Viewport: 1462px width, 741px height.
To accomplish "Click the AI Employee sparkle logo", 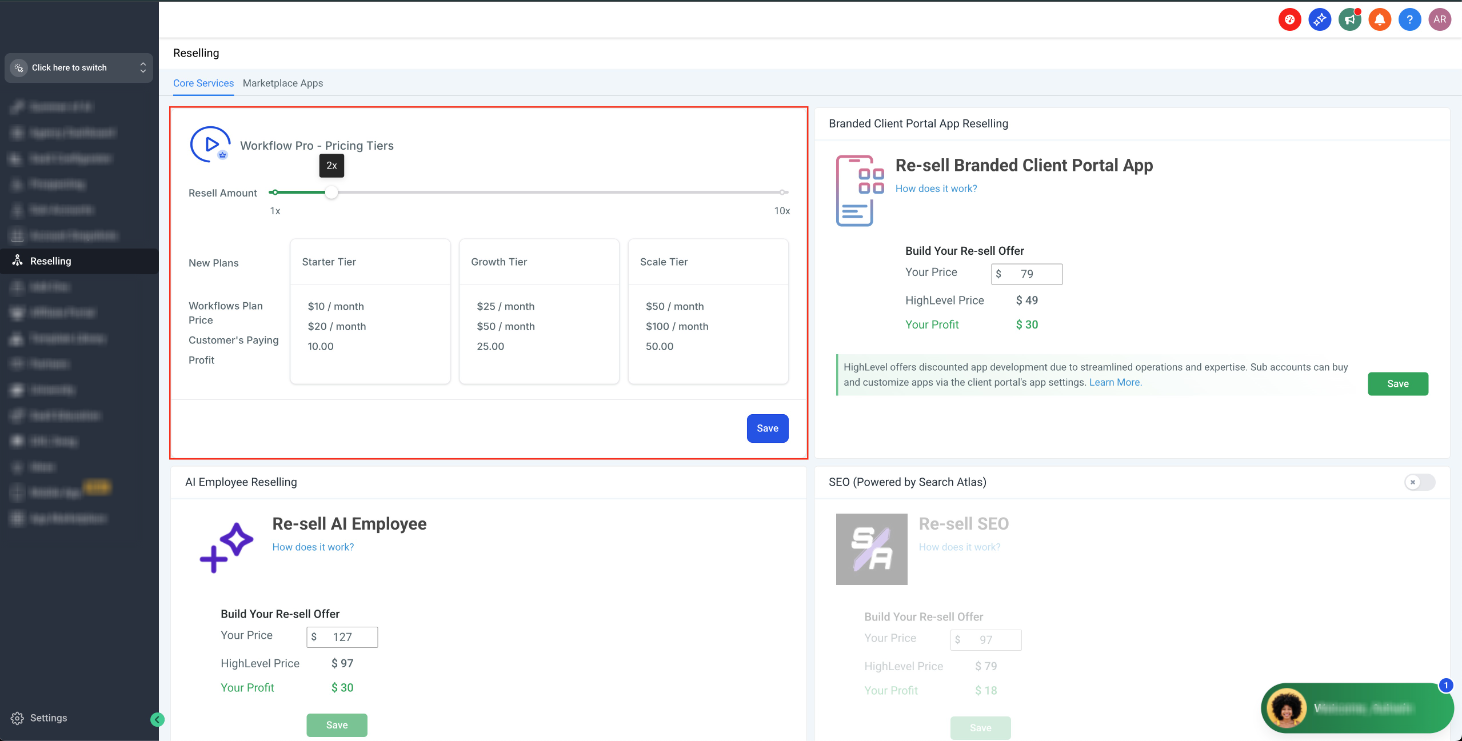I will click(x=227, y=548).
